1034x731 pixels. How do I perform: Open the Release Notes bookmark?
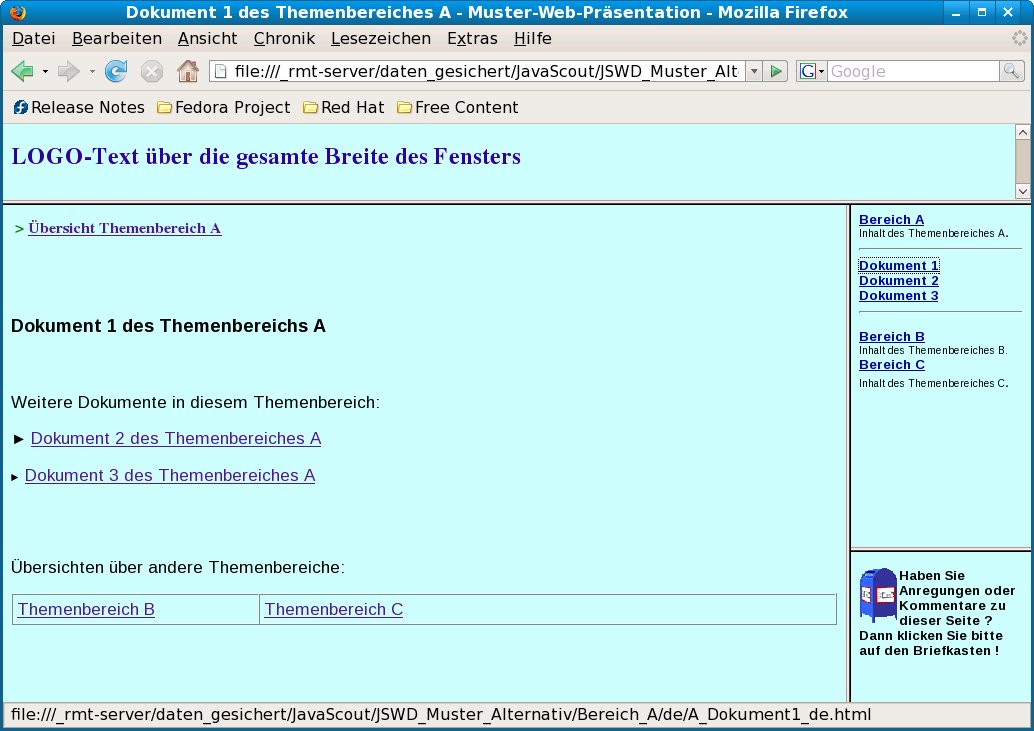[x=79, y=107]
